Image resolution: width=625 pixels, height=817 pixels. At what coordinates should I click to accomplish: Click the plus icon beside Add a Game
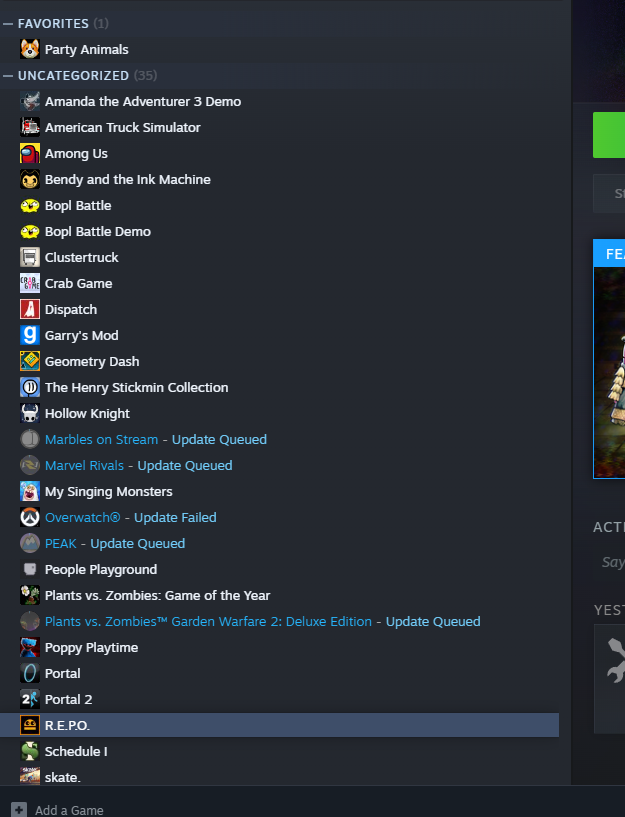click(19, 810)
